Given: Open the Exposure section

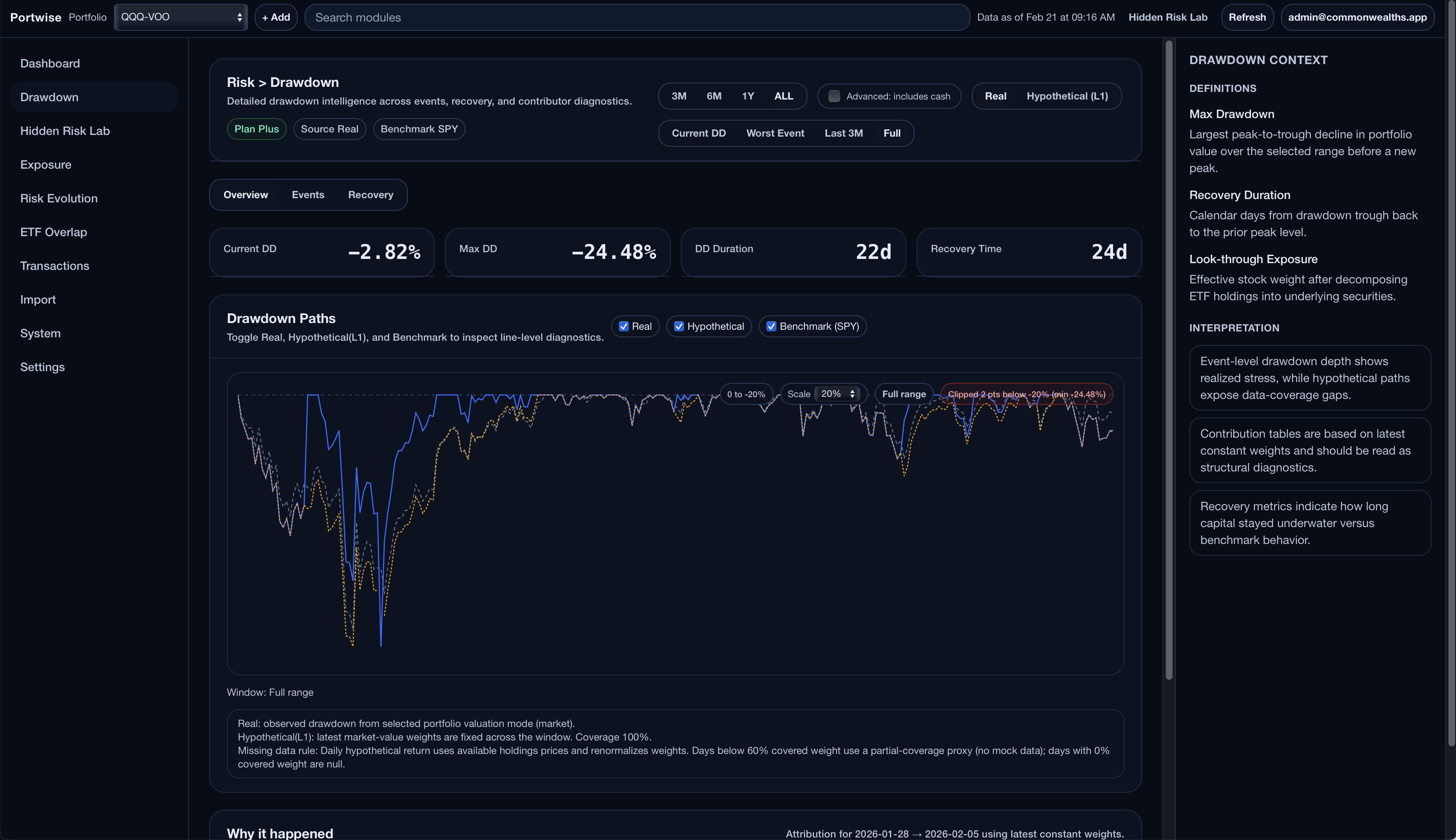Looking at the screenshot, I should (46, 164).
